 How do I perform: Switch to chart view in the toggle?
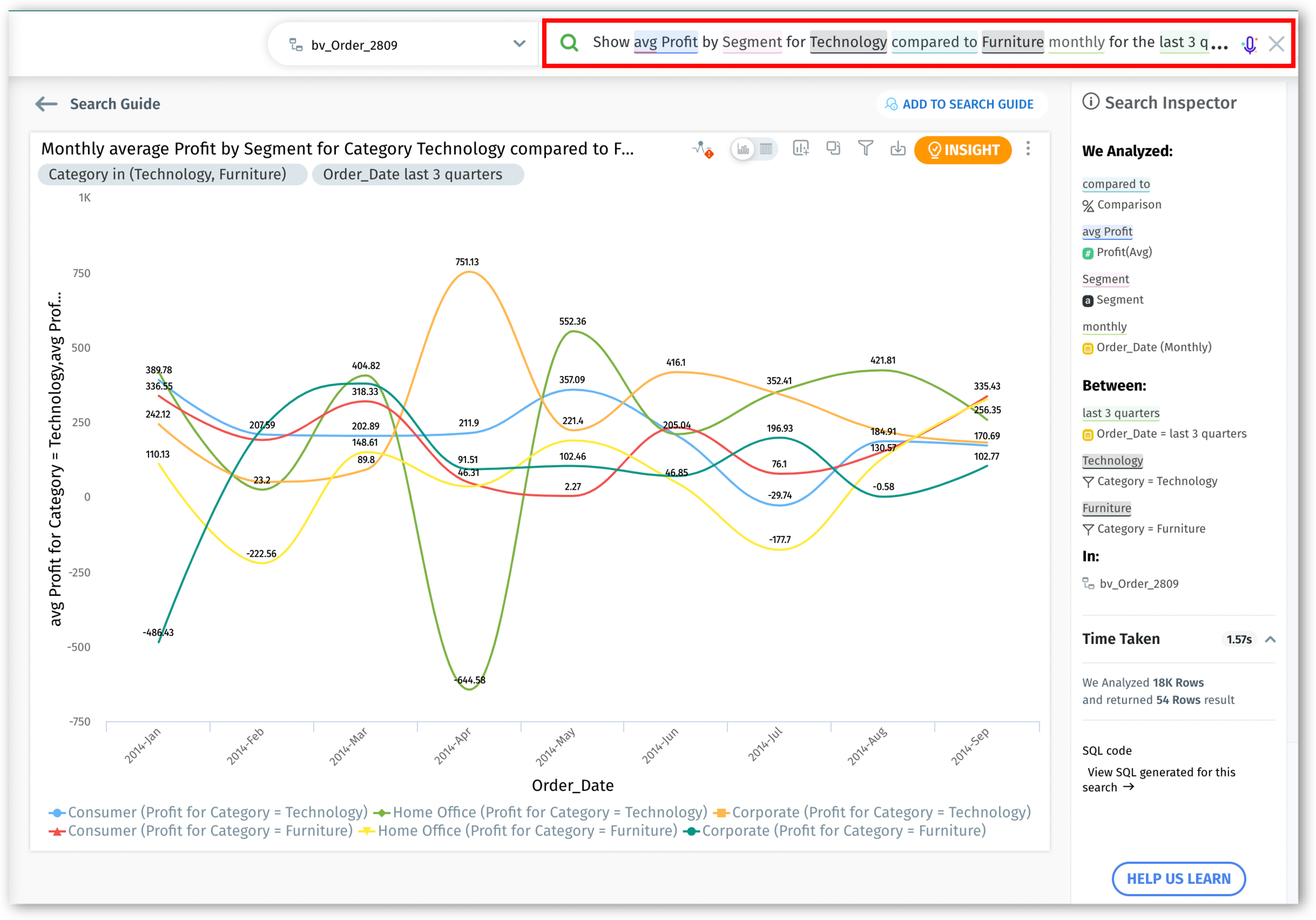pos(743,150)
